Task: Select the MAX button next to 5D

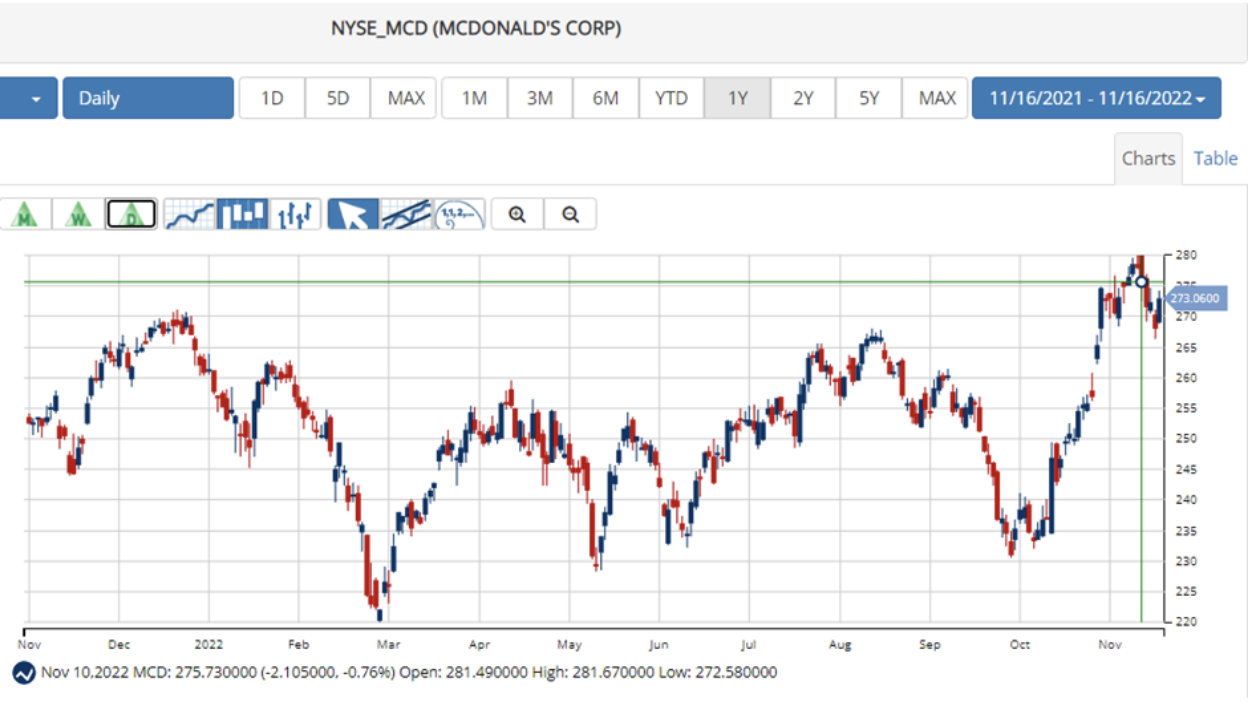Action: (x=404, y=98)
